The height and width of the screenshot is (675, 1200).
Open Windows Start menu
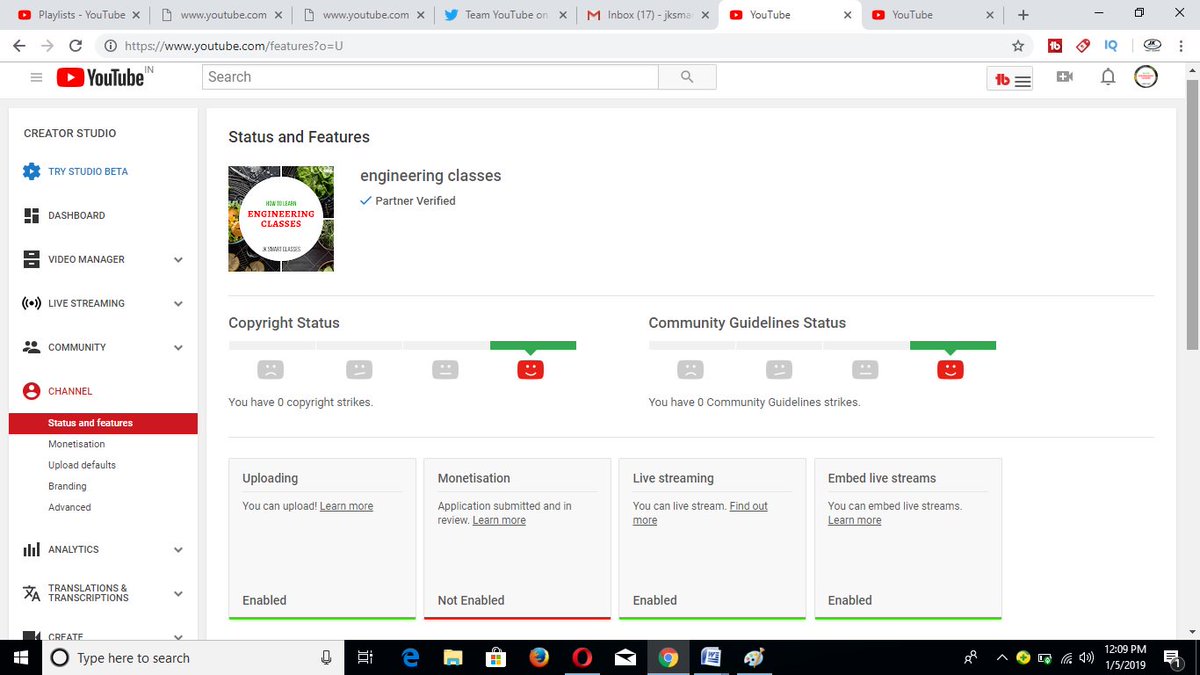point(19,657)
